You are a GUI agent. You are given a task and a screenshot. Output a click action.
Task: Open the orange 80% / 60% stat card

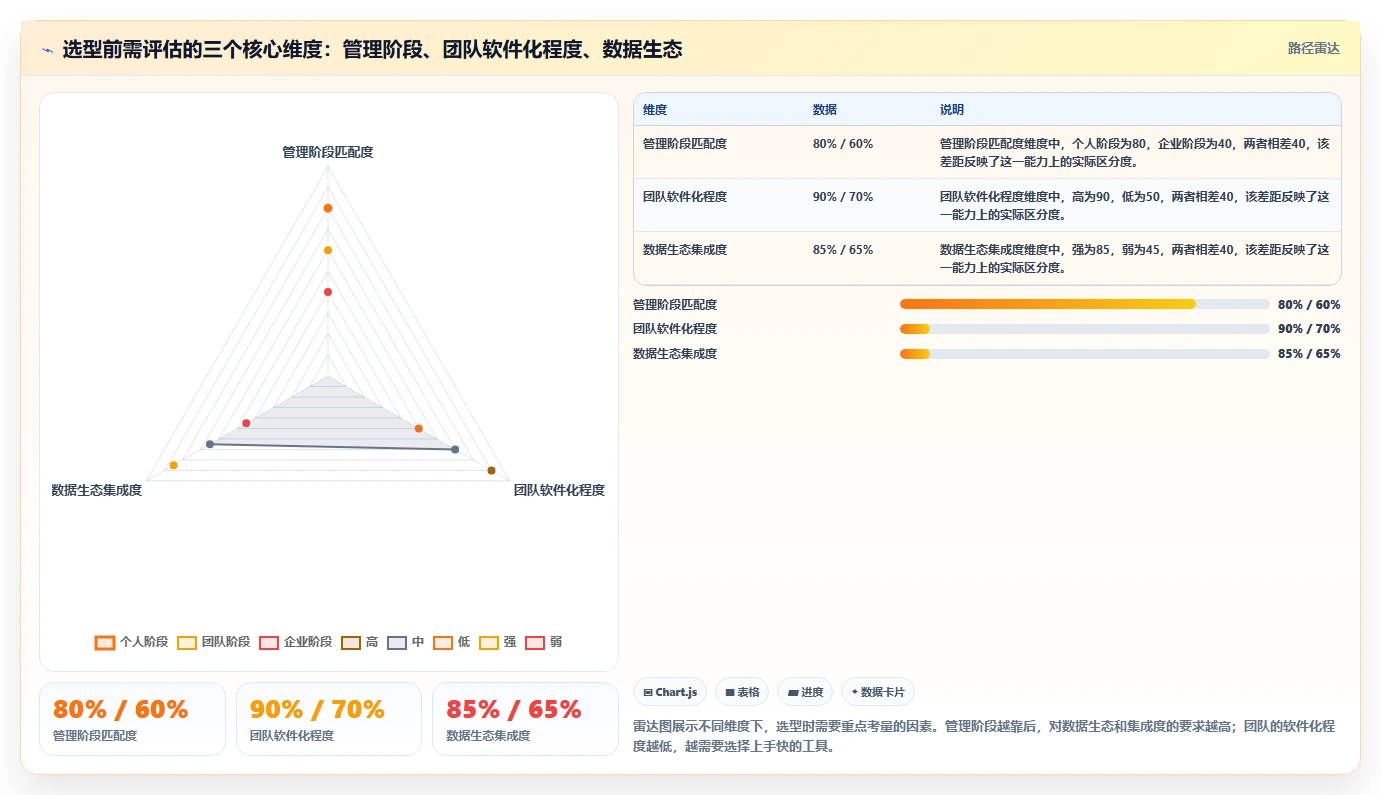click(x=132, y=719)
